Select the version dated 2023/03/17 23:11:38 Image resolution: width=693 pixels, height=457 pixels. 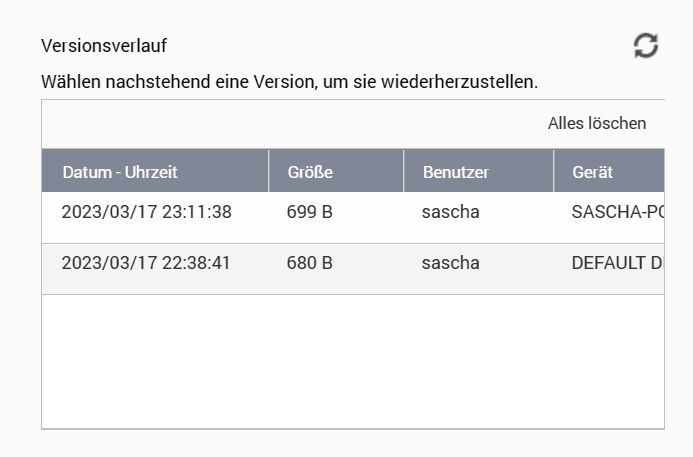click(146, 212)
